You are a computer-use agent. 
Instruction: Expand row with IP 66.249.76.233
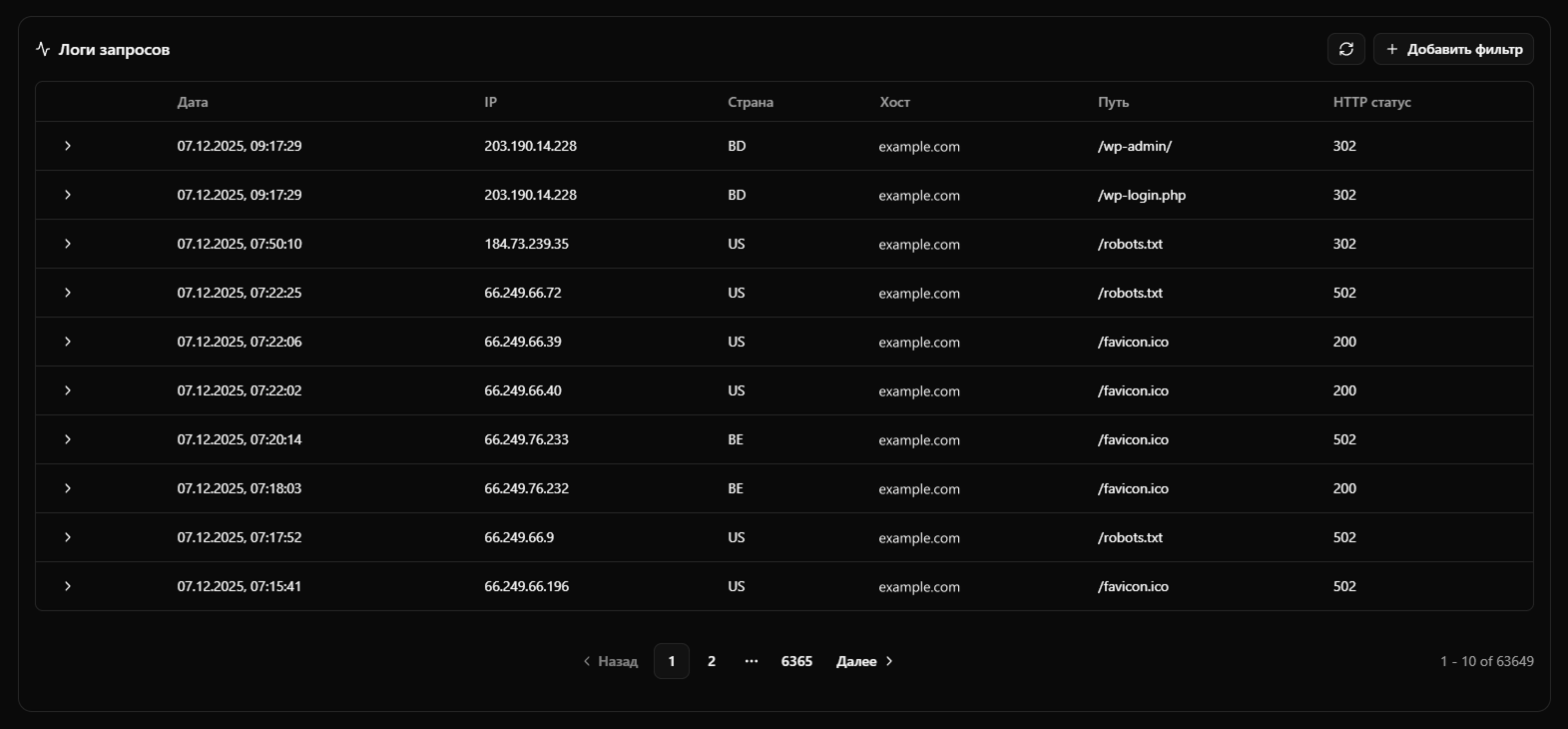[x=68, y=439]
